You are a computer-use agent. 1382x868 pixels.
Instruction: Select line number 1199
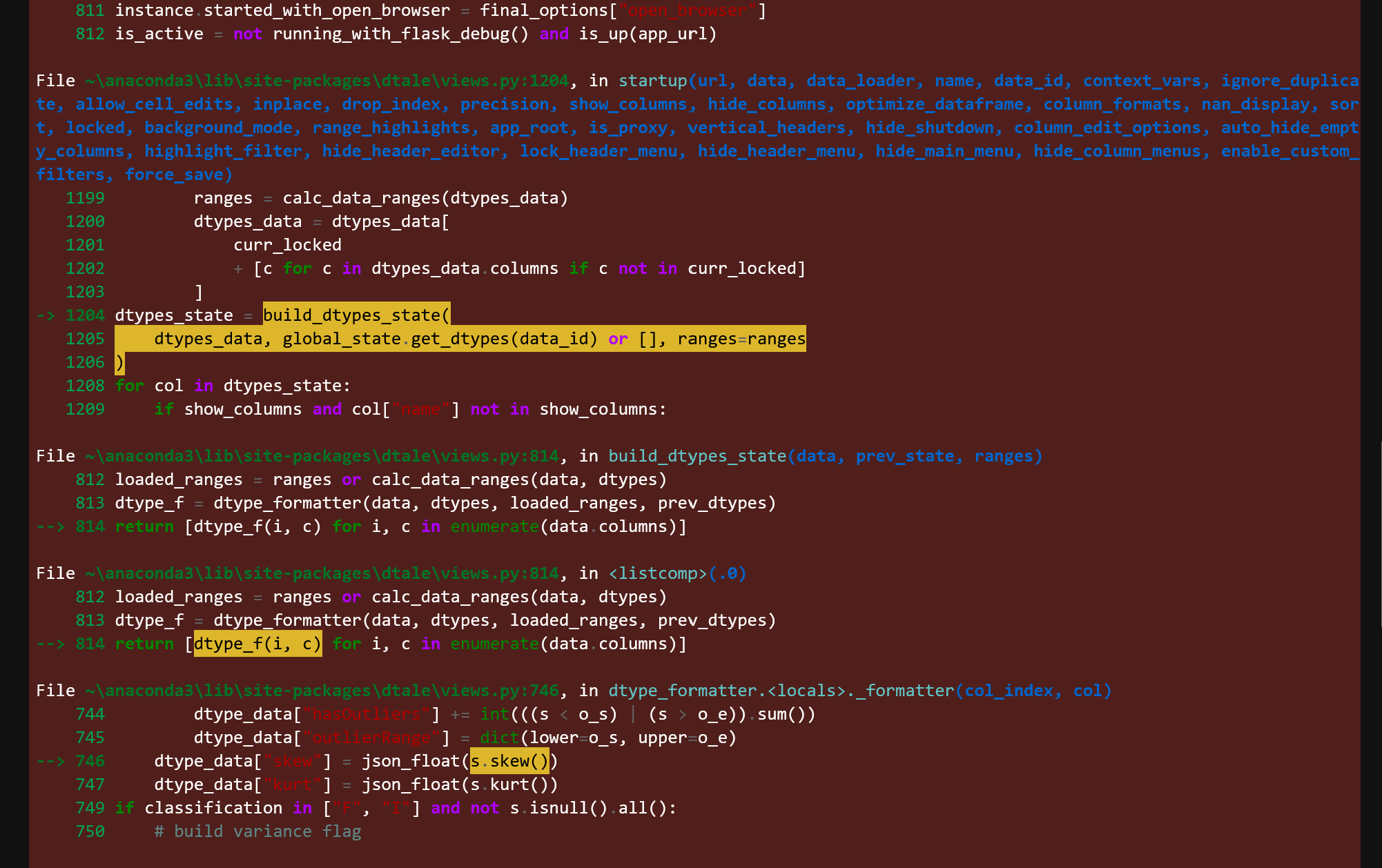coord(85,198)
